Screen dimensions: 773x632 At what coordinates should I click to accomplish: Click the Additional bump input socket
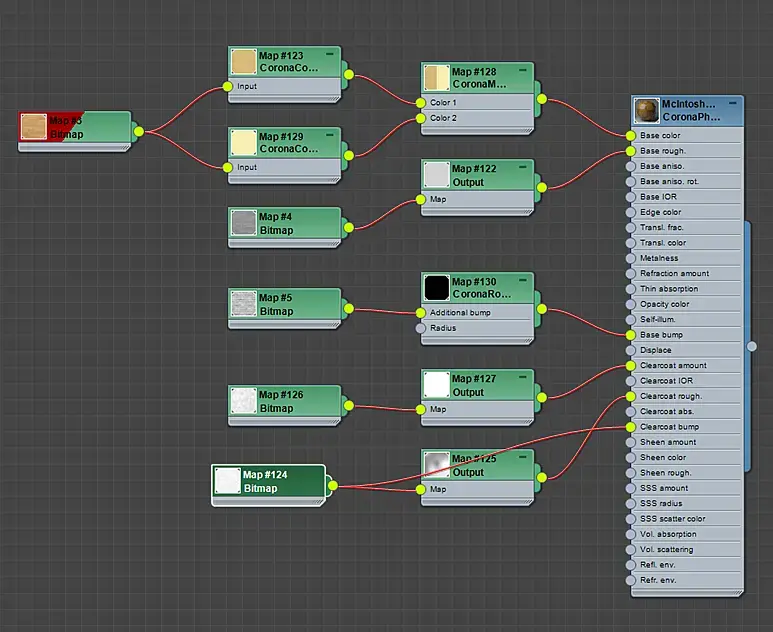(421, 313)
